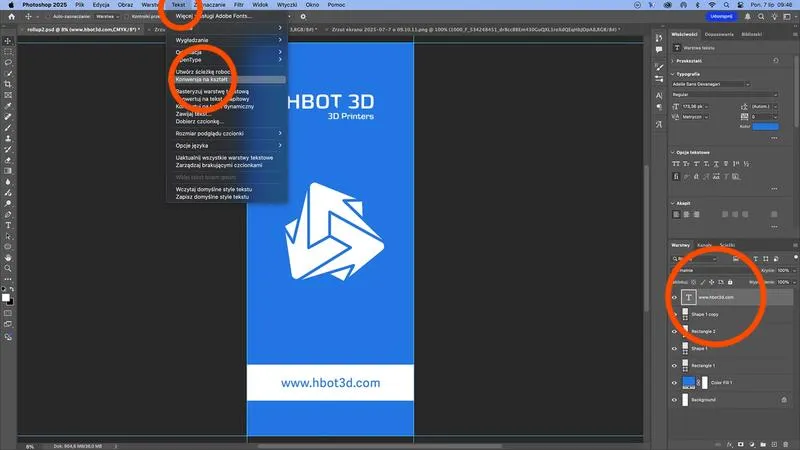
Task: Select the Brush tool
Action: coord(8,128)
